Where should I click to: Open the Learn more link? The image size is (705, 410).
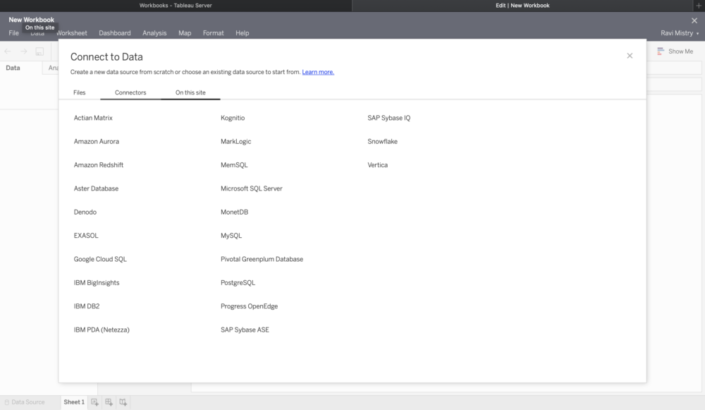[318, 72]
